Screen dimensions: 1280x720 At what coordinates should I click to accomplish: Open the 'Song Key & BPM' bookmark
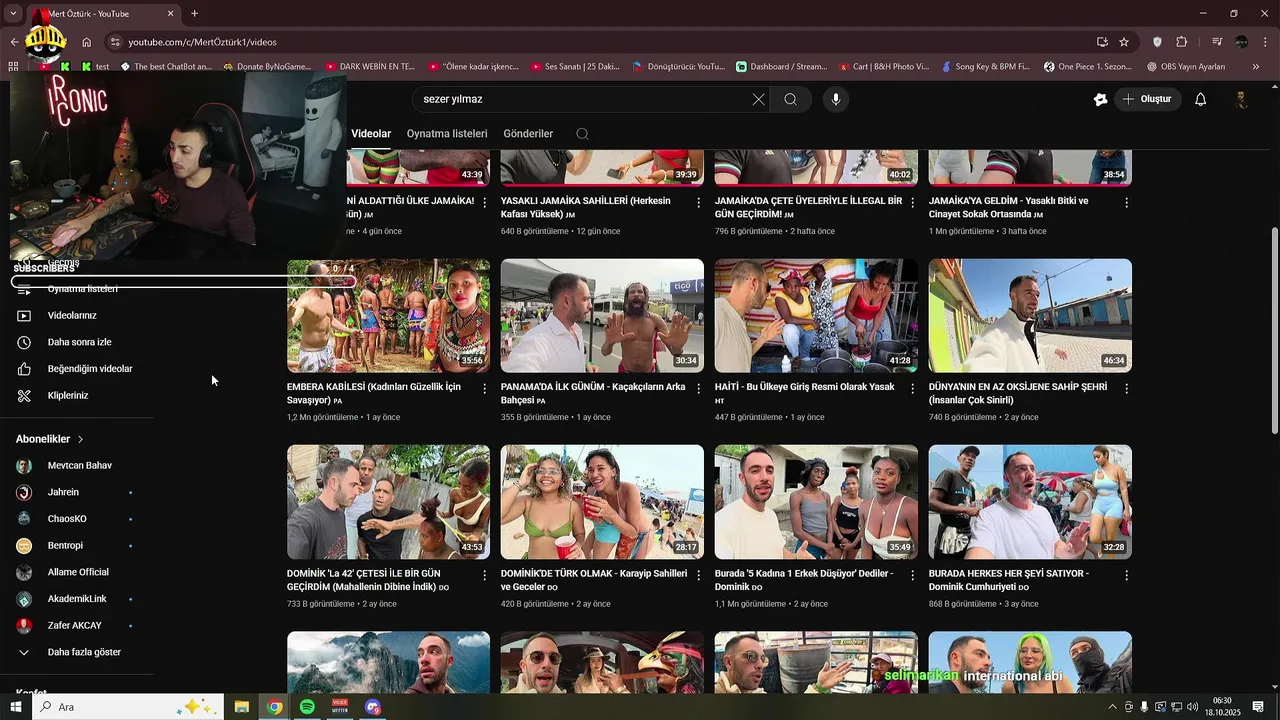[x=984, y=67]
